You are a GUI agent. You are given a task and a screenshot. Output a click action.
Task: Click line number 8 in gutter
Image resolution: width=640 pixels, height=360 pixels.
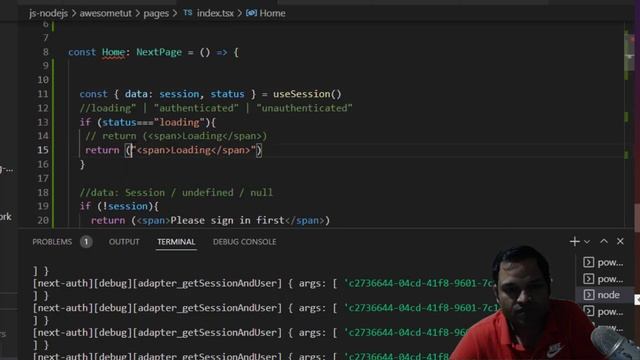[x=45, y=52]
